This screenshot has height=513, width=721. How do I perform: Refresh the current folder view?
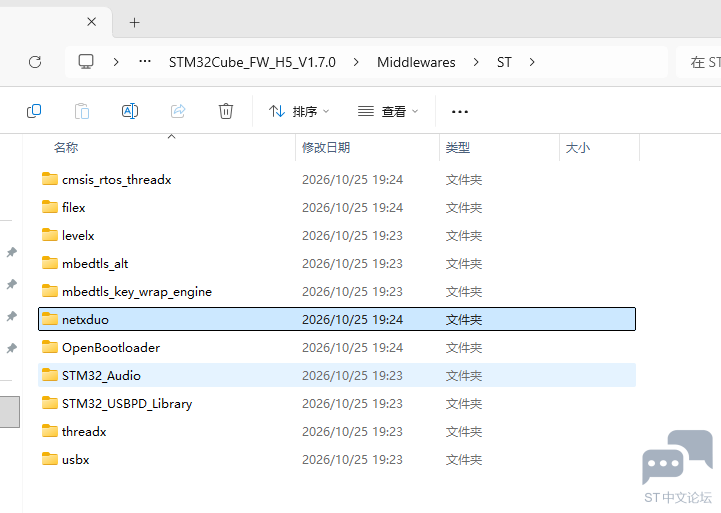click(35, 62)
